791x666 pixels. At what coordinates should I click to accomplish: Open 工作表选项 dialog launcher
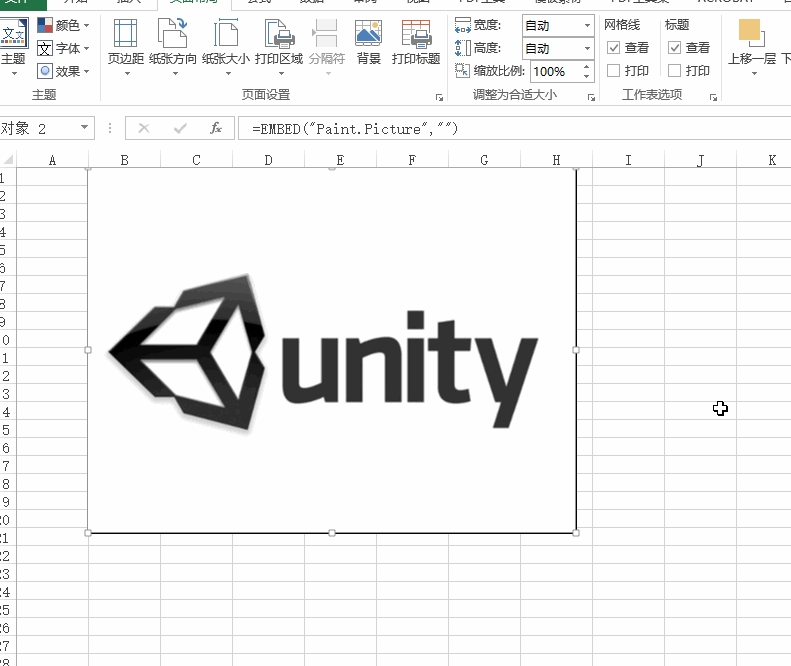713,97
